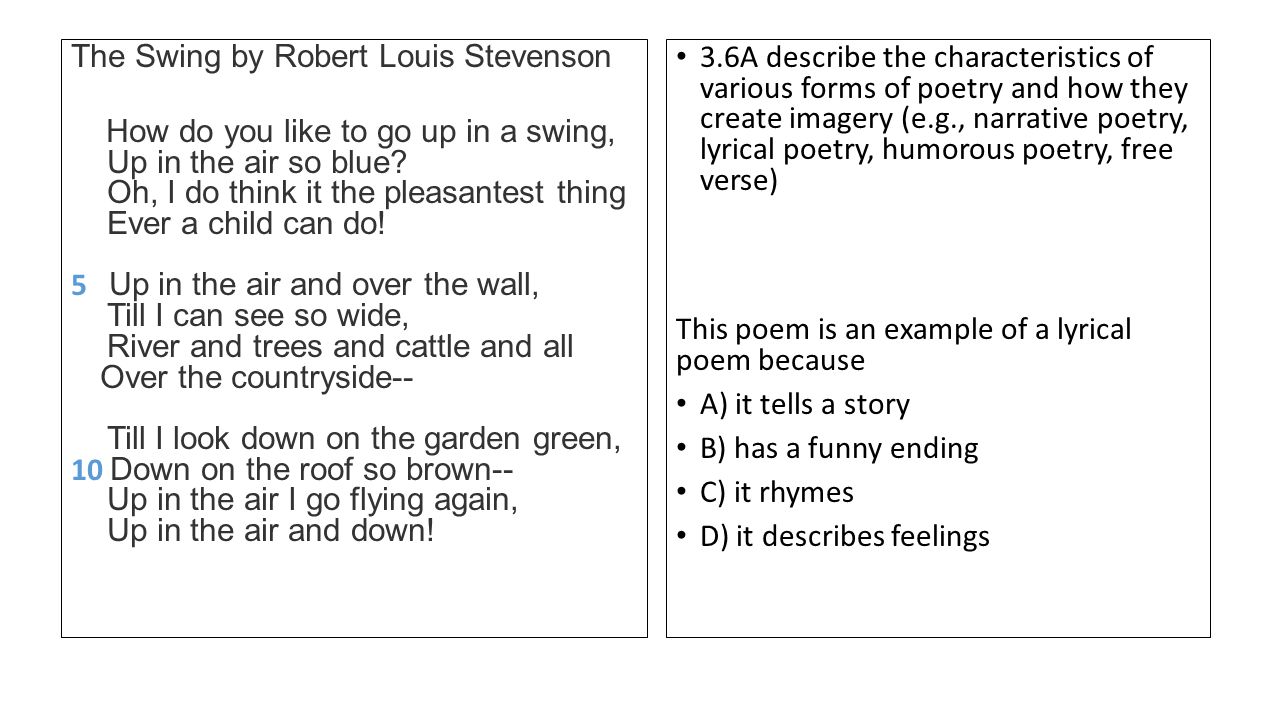This screenshot has height=720, width=1280.
Task: Click the blue line number 5
Action: tap(79, 286)
